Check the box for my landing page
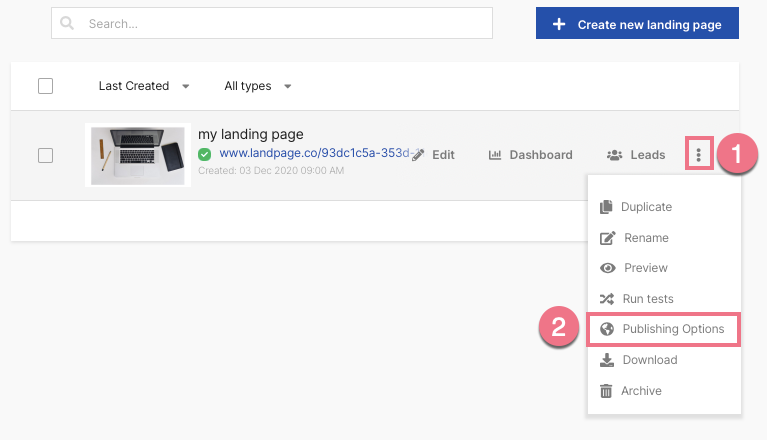767x440 pixels. pyautogui.click(x=45, y=155)
